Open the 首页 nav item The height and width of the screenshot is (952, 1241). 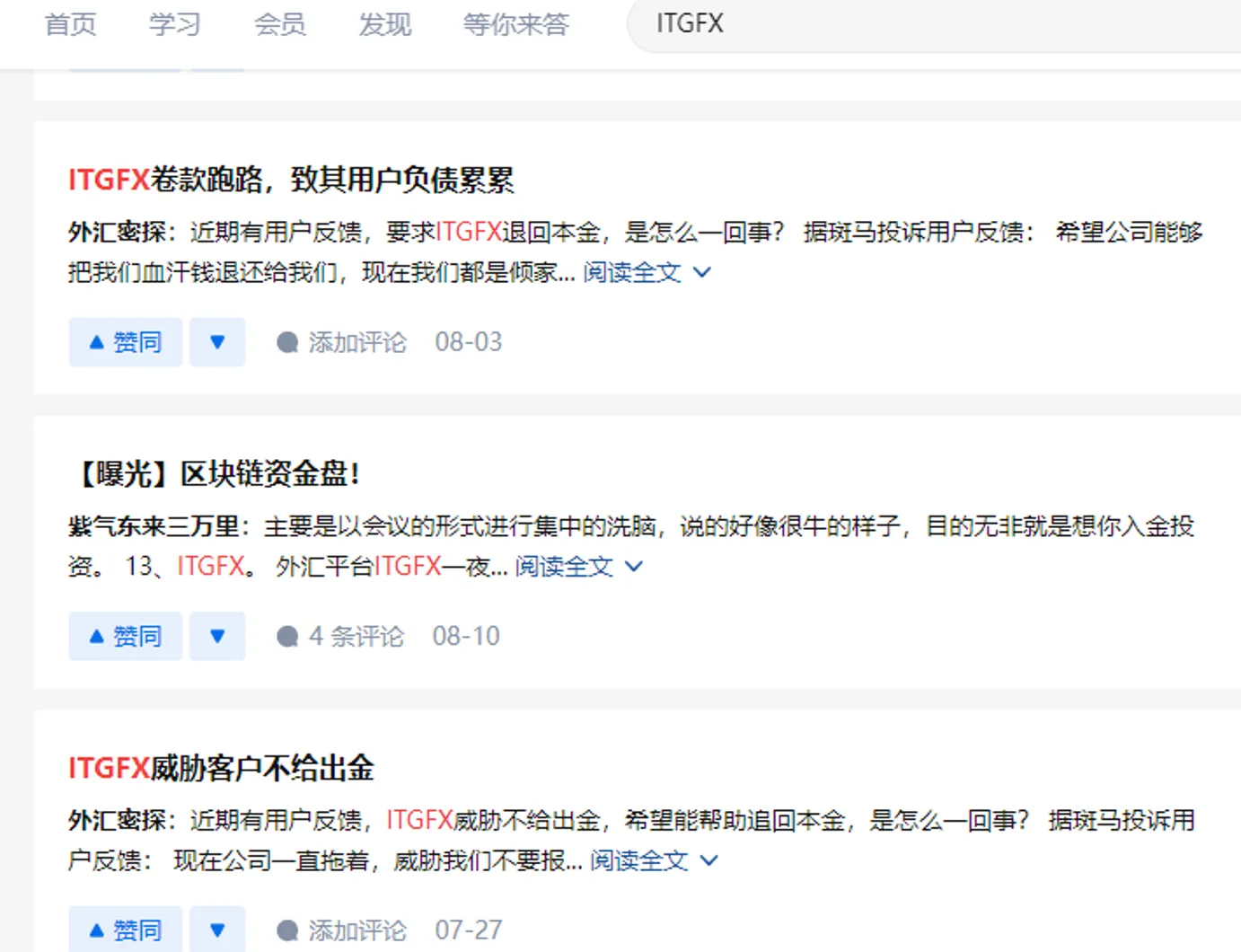[70, 24]
